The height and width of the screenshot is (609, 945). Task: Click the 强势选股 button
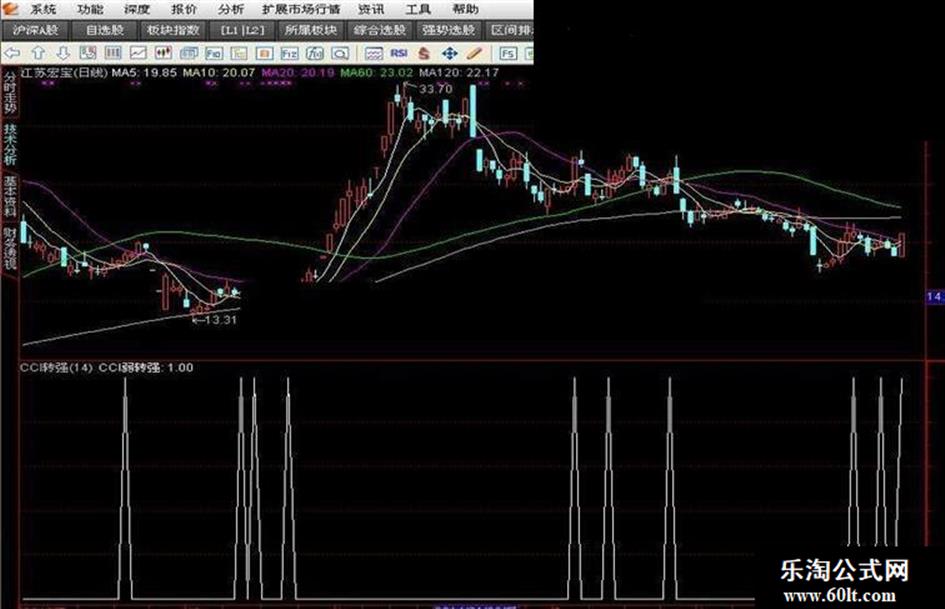[x=448, y=30]
